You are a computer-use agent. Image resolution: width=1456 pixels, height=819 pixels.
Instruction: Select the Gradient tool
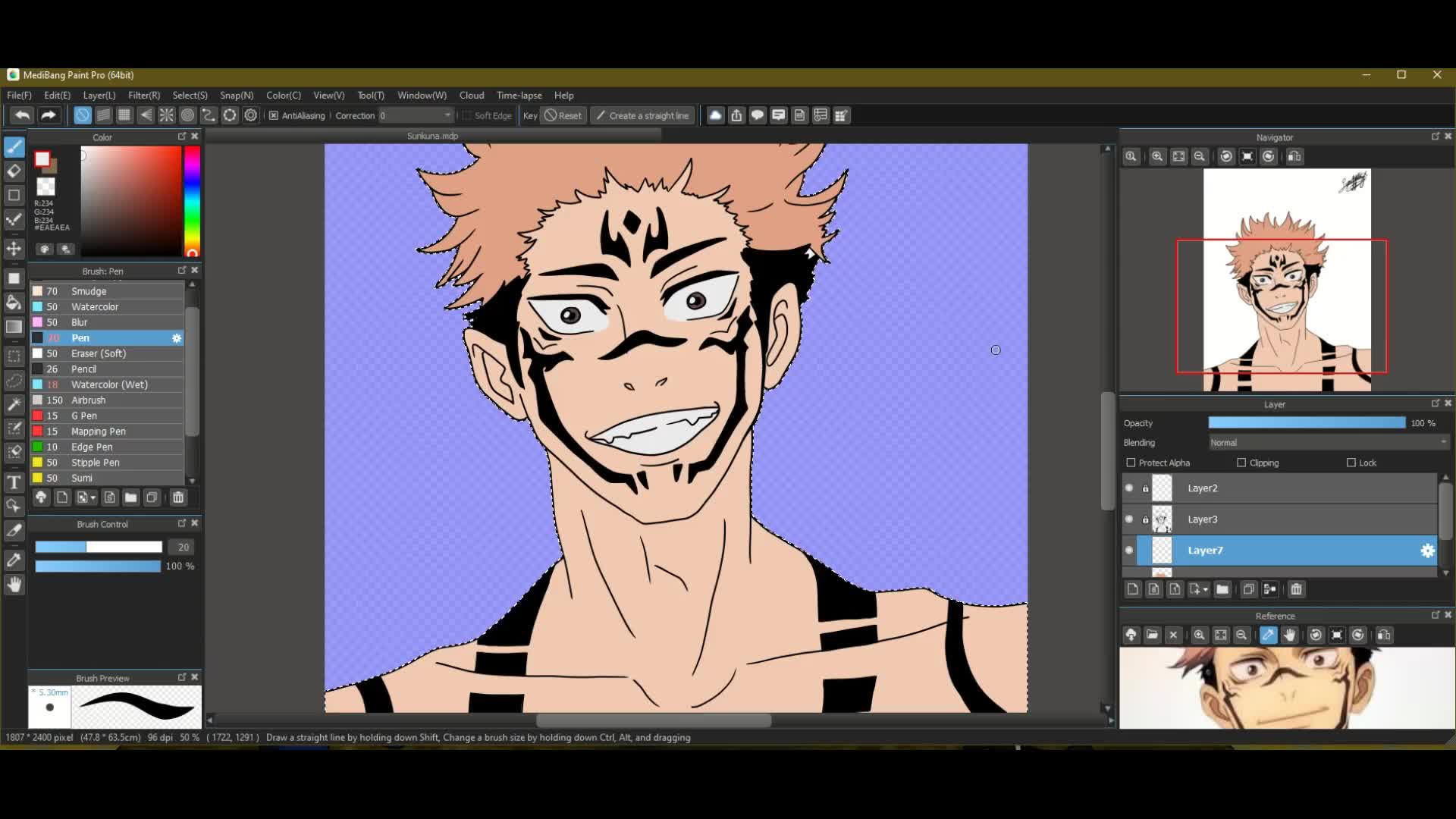[x=14, y=327]
